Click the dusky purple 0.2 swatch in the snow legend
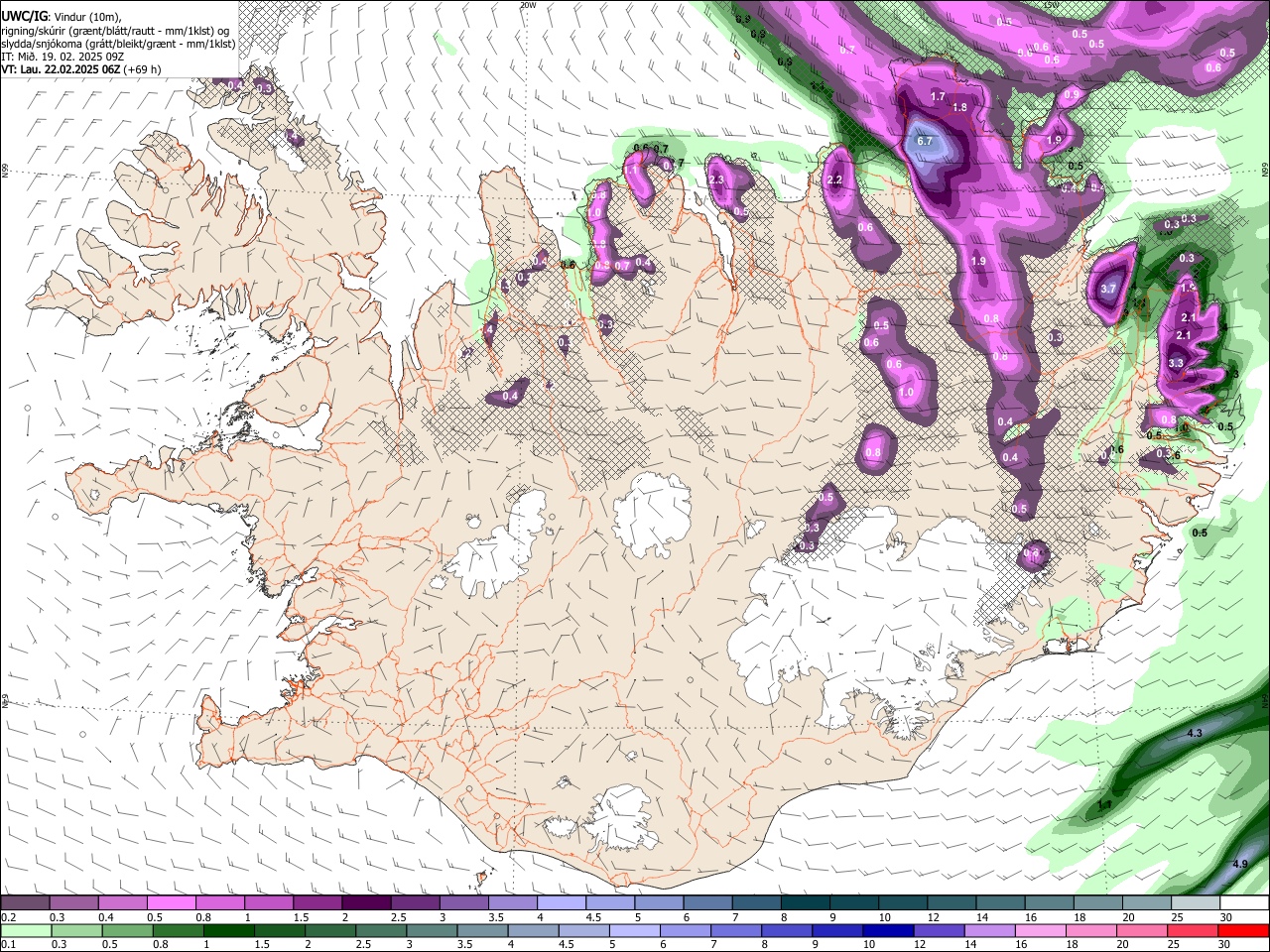The width and height of the screenshot is (1270, 952). click(26, 903)
